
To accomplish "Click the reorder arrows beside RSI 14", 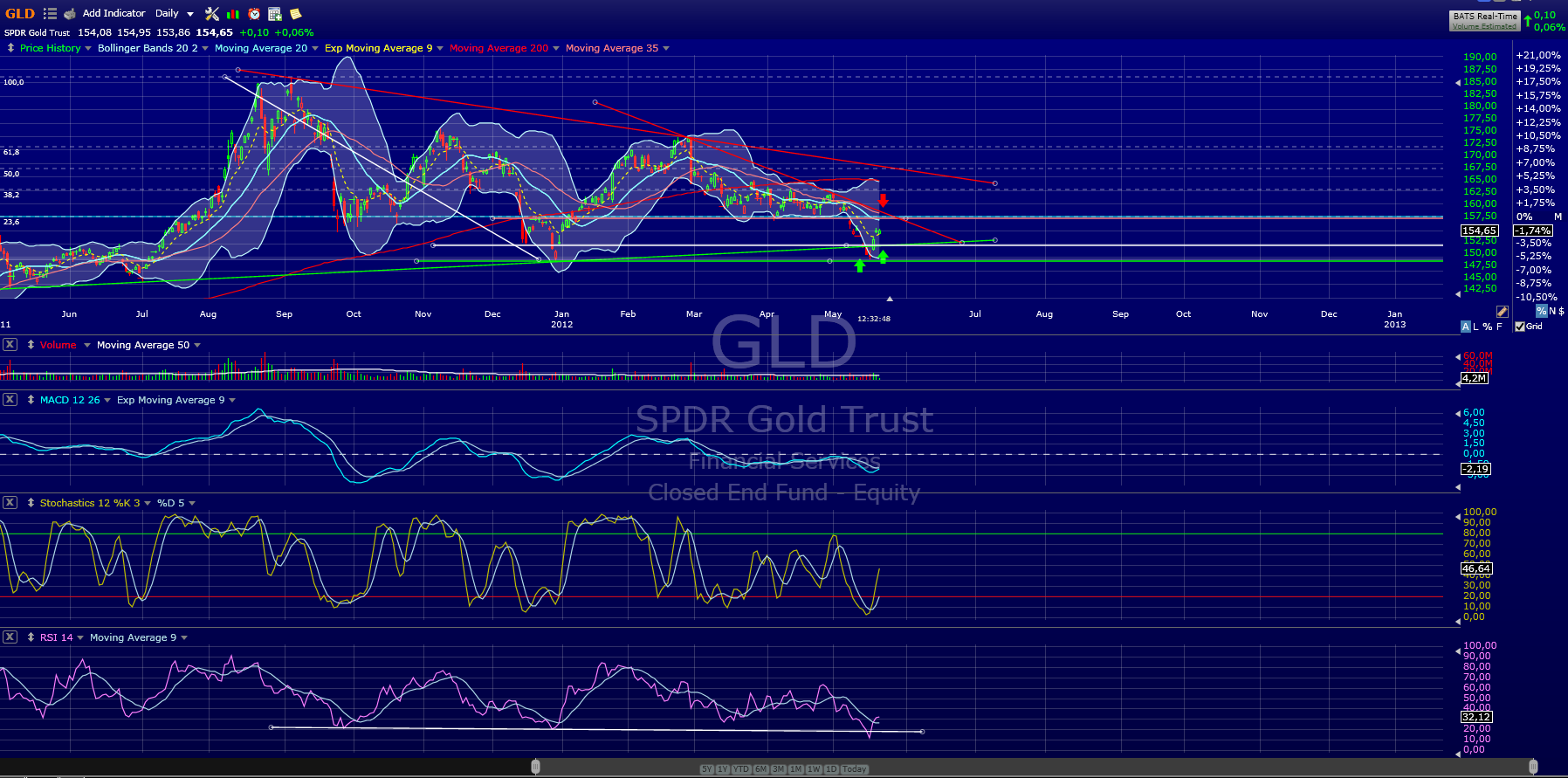I will coord(31,637).
